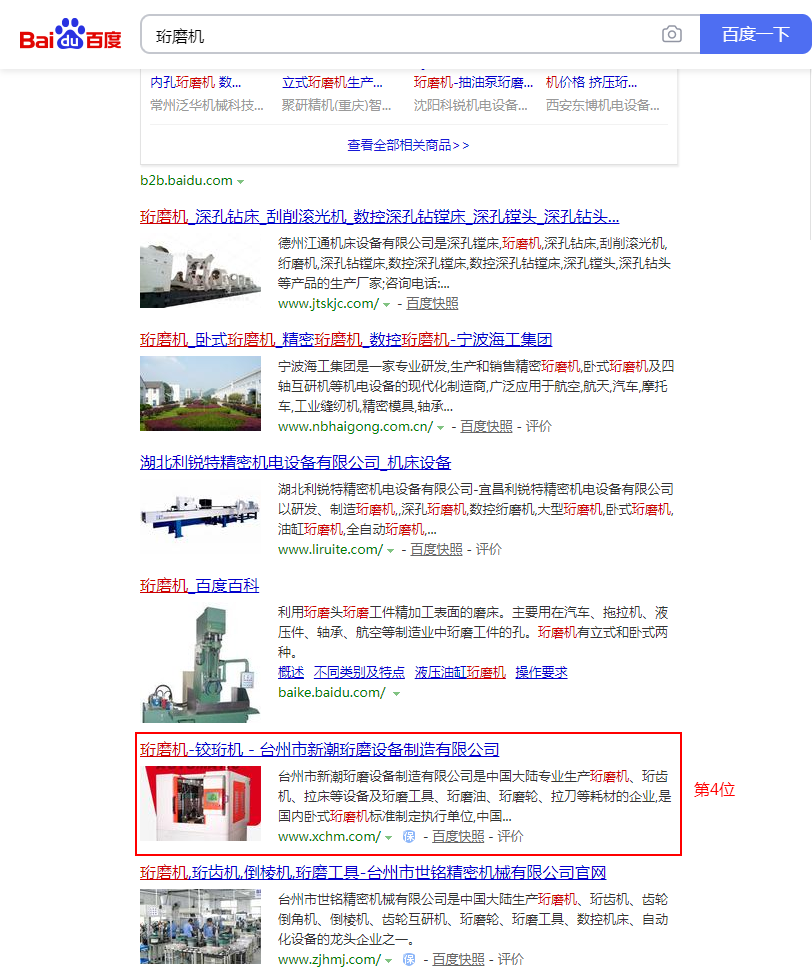This screenshot has width=812, height=969.
Task: Open the 概述 baike section link
Action: 291,672
